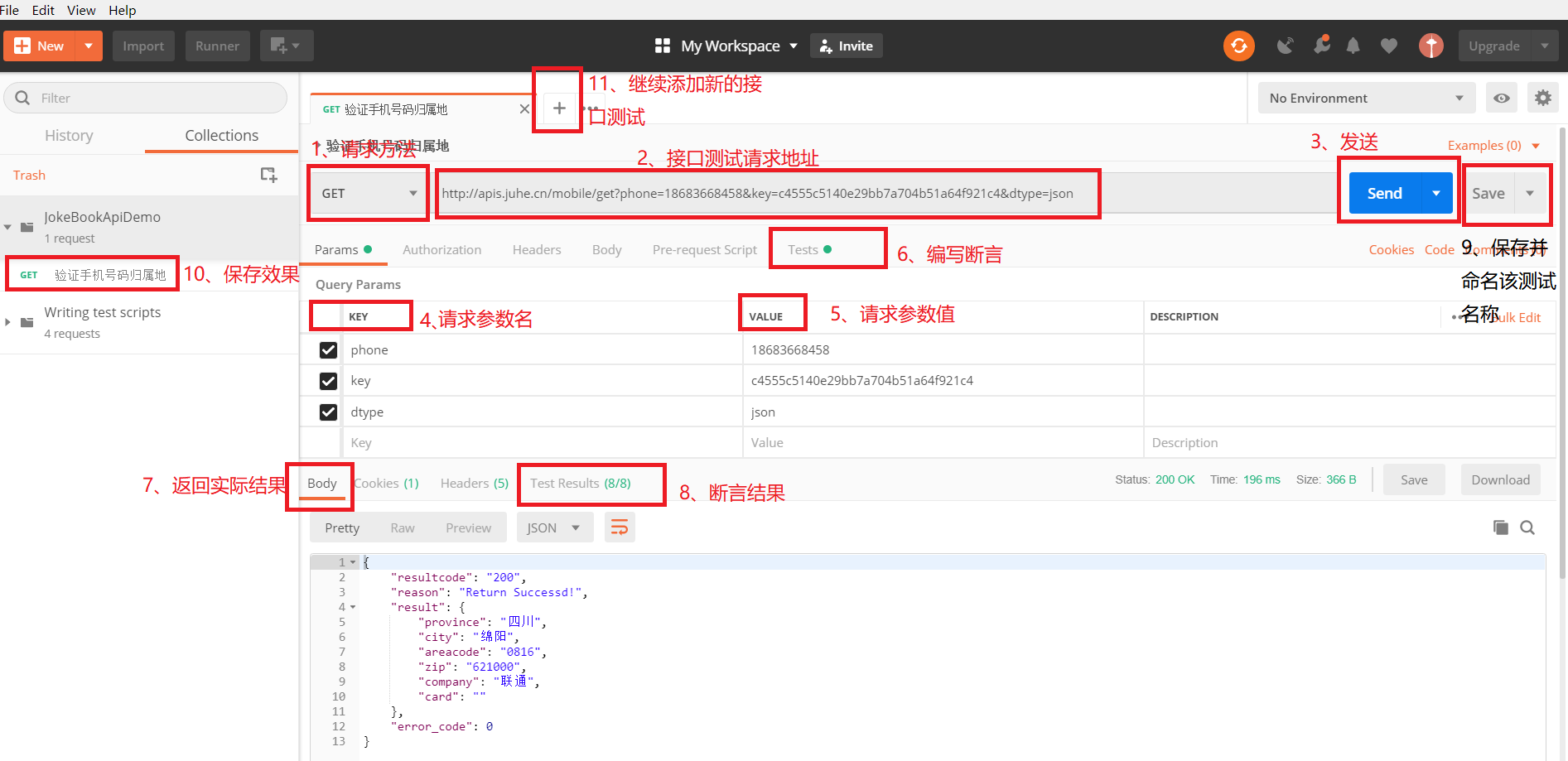Uncheck the phone parameter checkbox
This screenshot has width=1568, height=761.
point(328,349)
